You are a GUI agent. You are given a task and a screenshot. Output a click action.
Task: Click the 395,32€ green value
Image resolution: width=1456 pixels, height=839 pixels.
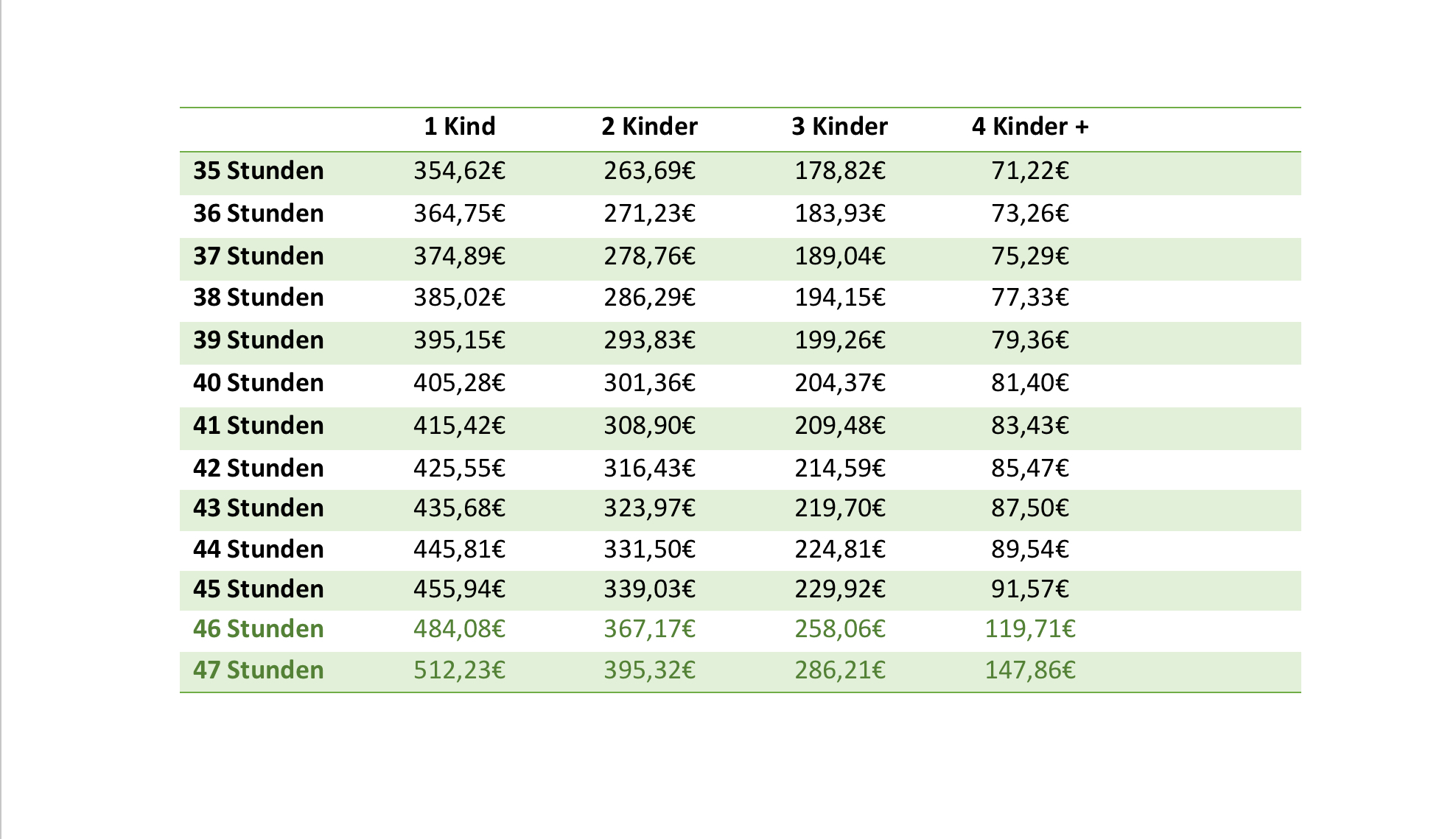tap(649, 670)
